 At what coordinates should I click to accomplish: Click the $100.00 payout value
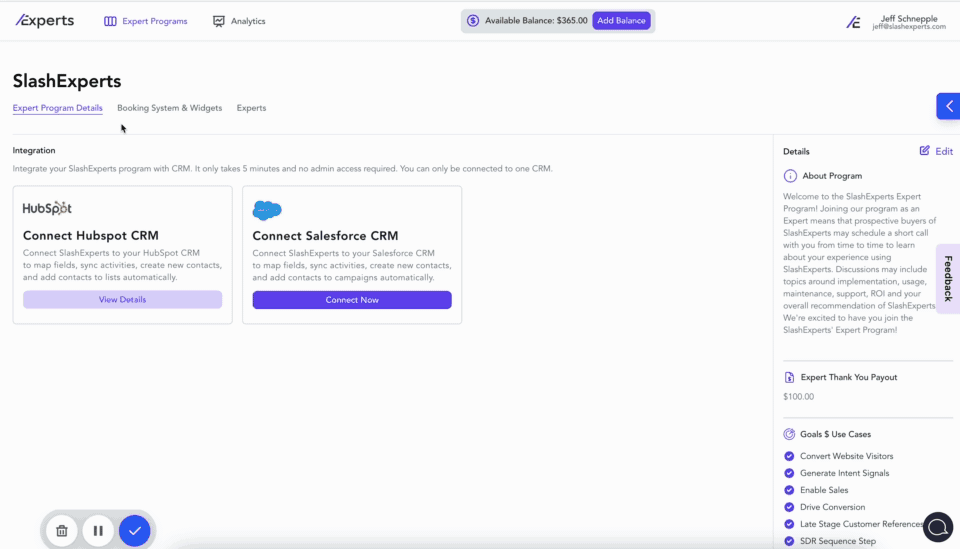[798, 397]
